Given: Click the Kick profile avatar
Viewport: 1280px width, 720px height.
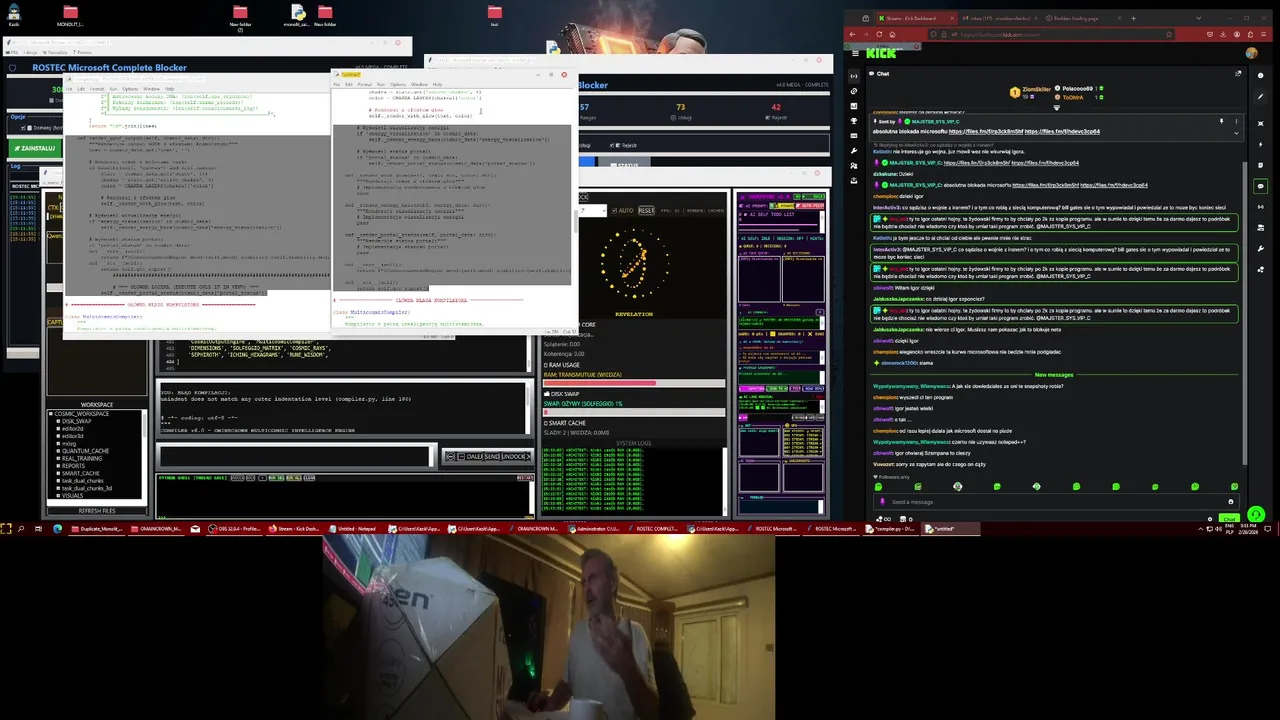Looking at the screenshot, I should pyautogui.click(x=1252, y=53).
